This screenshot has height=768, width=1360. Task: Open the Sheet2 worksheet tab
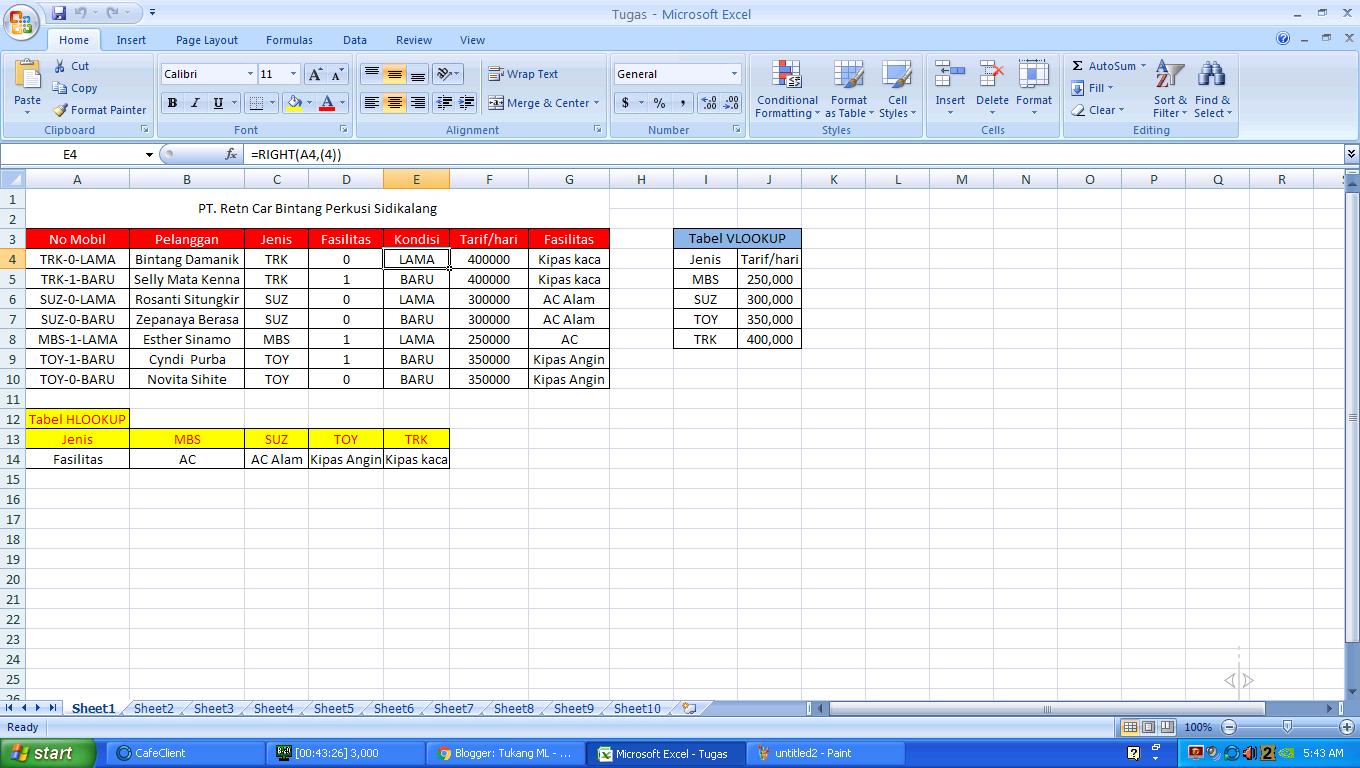pyautogui.click(x=153, y=708)
